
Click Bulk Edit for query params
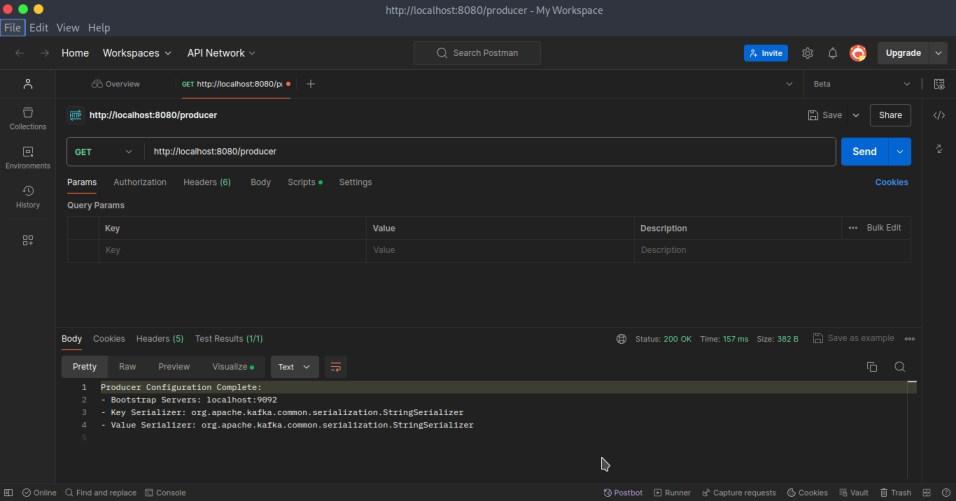point(883,228)
